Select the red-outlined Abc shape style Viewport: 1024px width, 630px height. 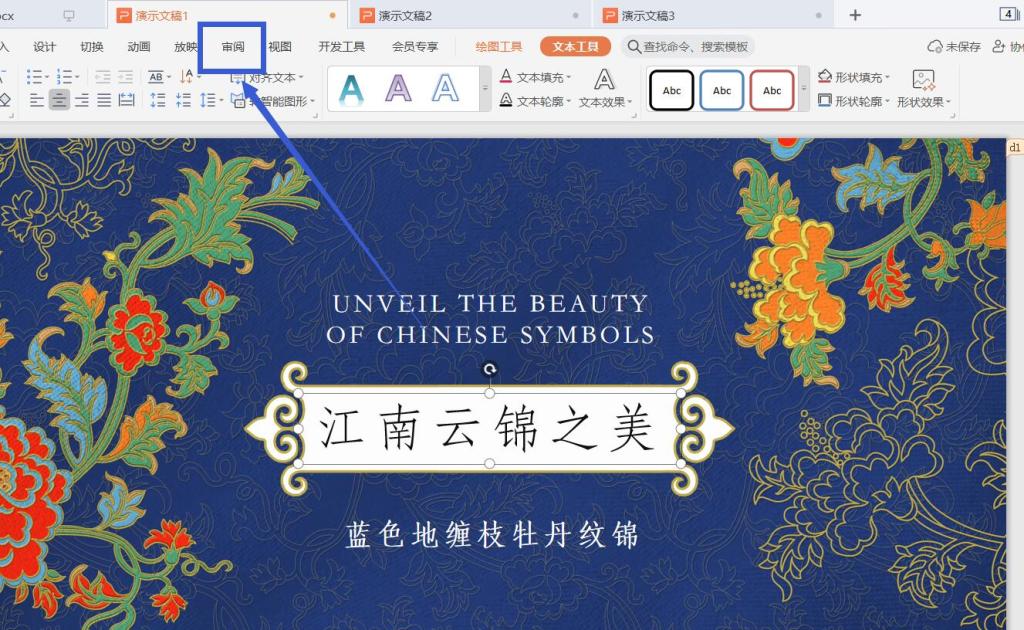(x=772, y=89)
